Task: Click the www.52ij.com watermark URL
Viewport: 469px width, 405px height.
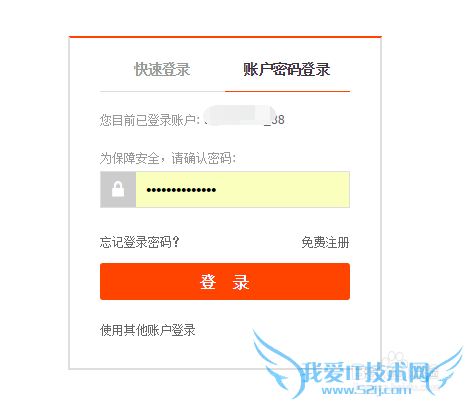Action: pyautogui.click(x=366, y=390)
